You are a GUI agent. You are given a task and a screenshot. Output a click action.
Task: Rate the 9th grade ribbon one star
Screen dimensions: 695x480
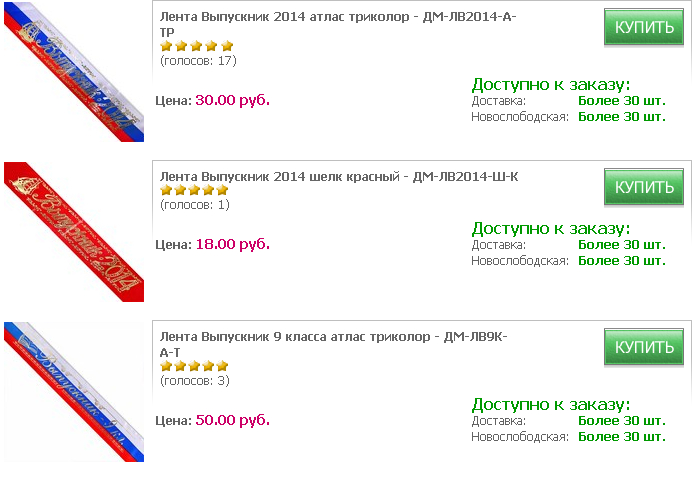pyautogui.click(x=166, y=366)
